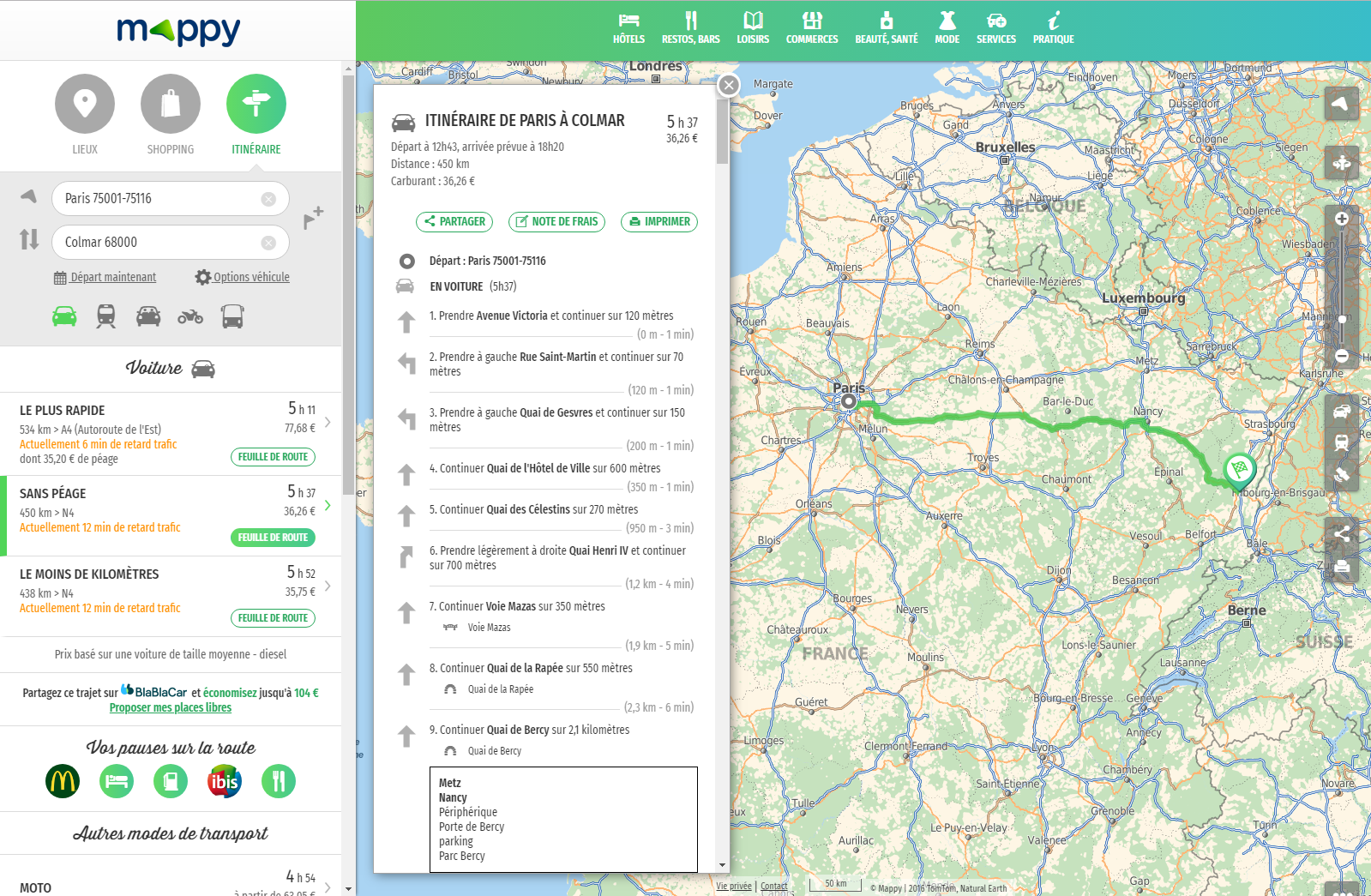The height and width of the screenshot is (896, 1371).
Task: Clear the Paris 75001-75116 departure field
Action: (x=268, y=199)
